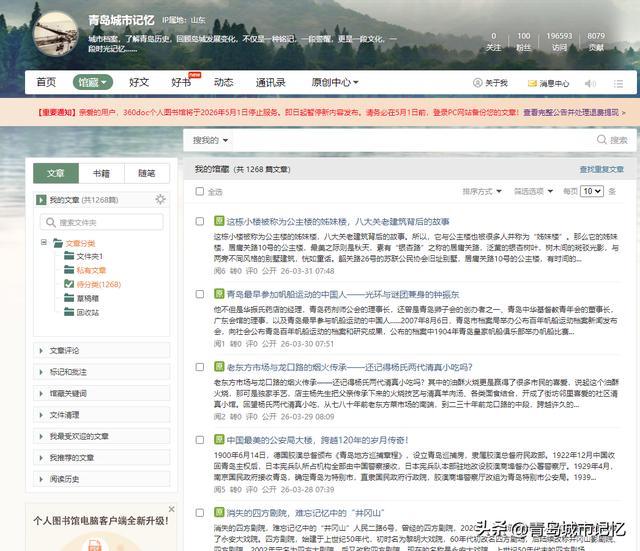Switch to the 文章 sidebar tab
Screen dimensions: 640x551
click(x=56, y=173)
